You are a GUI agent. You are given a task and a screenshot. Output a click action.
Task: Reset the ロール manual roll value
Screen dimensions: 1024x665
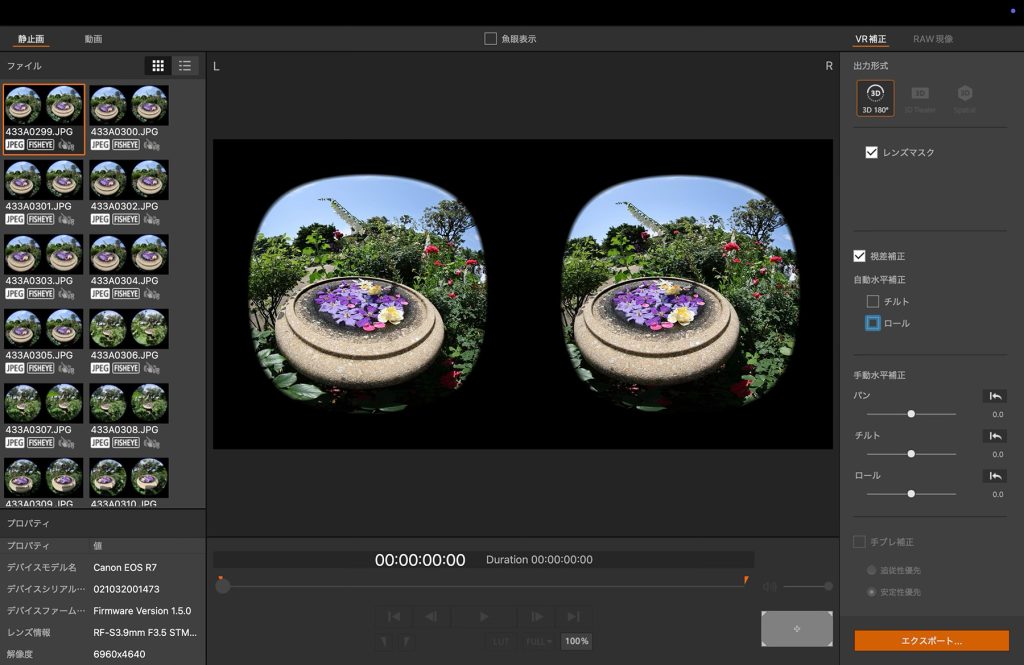994,476
